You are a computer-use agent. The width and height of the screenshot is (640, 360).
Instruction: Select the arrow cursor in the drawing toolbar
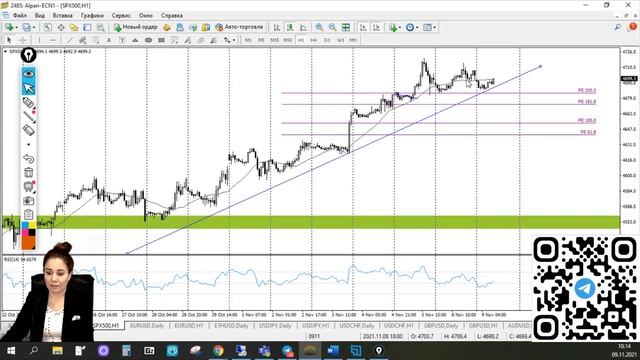pyautogui.click(x=9, y=40)
